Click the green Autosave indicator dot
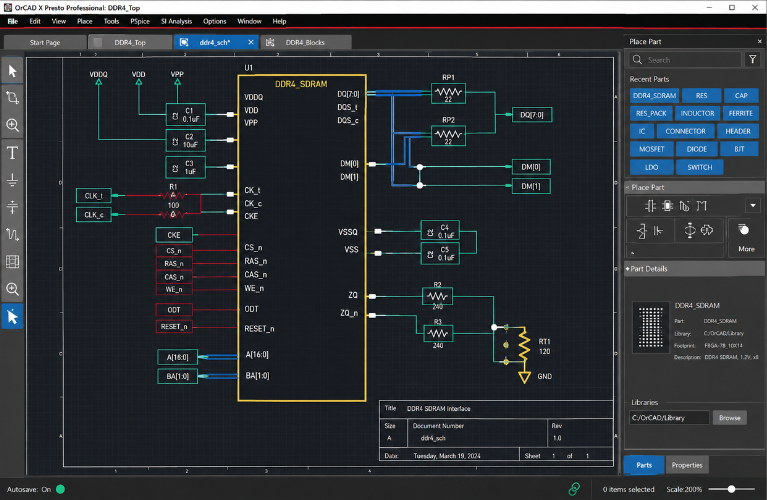The height and width of the screenshot is (500, 767). click(x=61, y=489)
